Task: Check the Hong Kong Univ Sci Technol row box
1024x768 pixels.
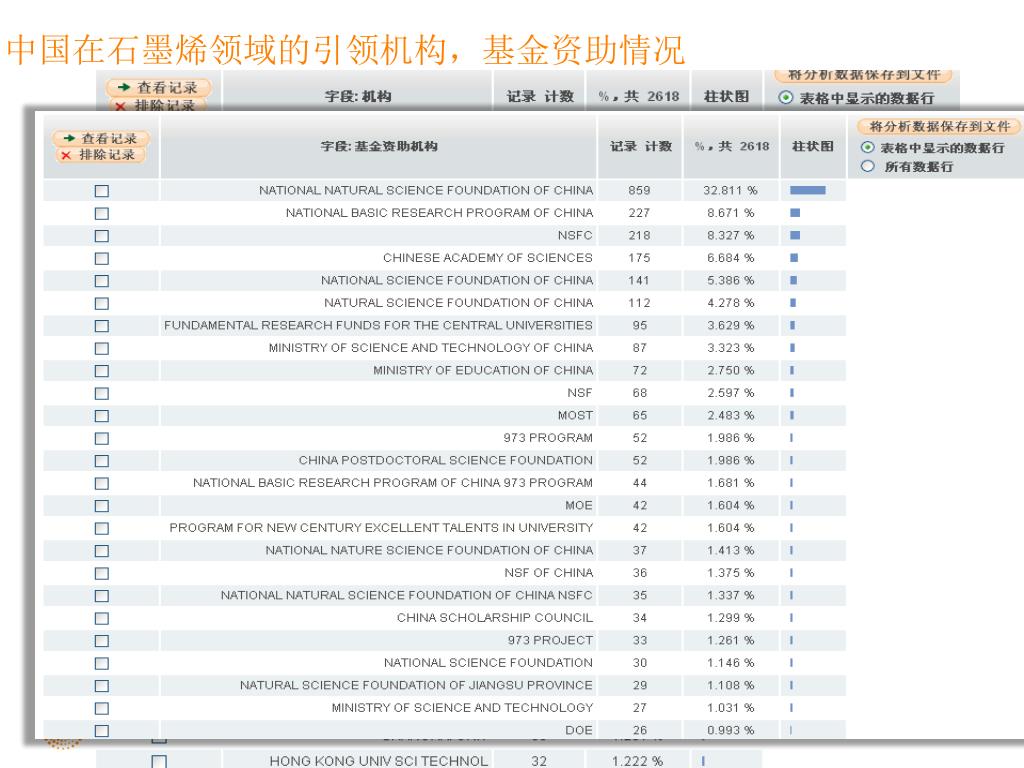Action: [159, 761]
